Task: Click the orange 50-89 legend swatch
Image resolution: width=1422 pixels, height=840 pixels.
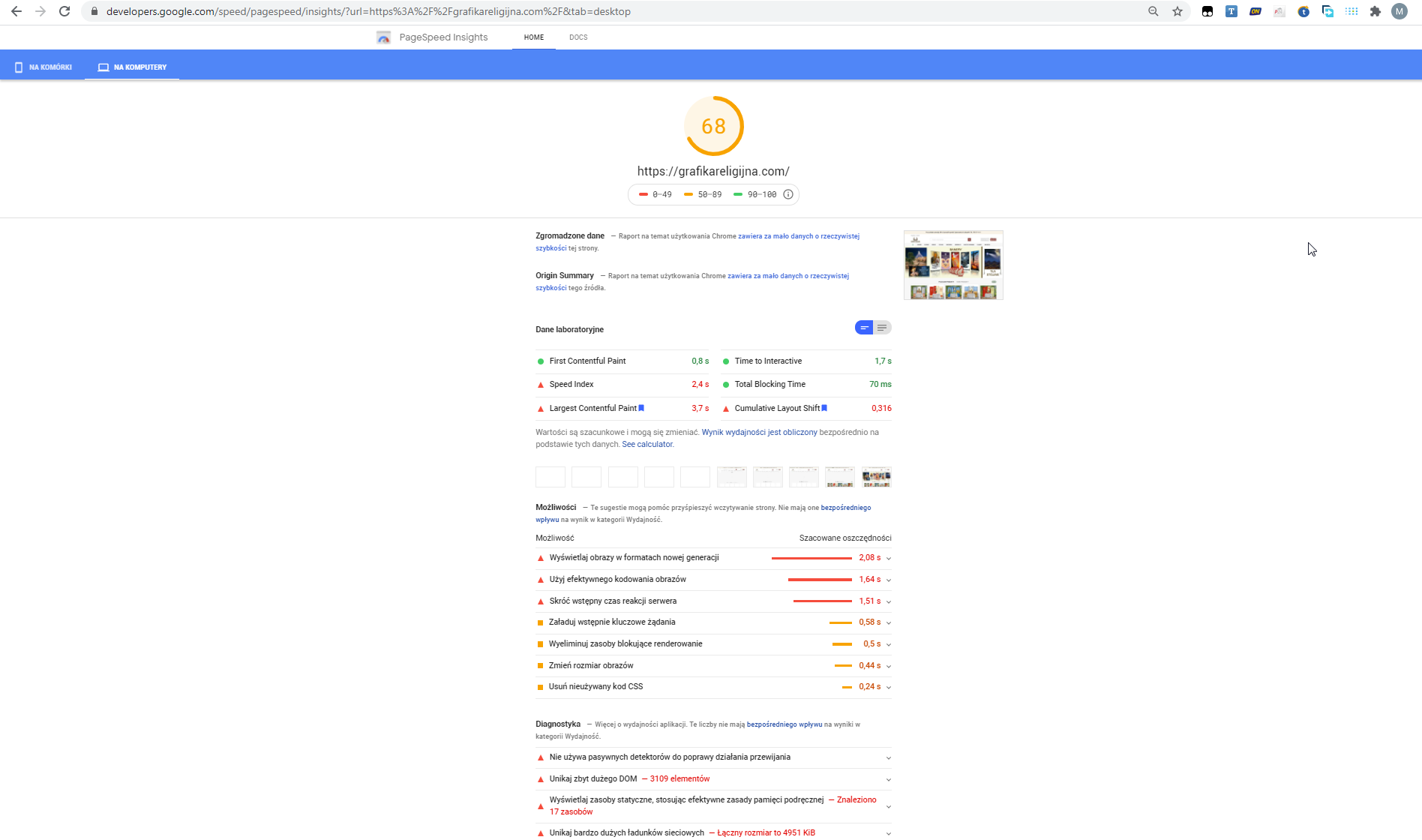Action: click(x=688, y=194)
